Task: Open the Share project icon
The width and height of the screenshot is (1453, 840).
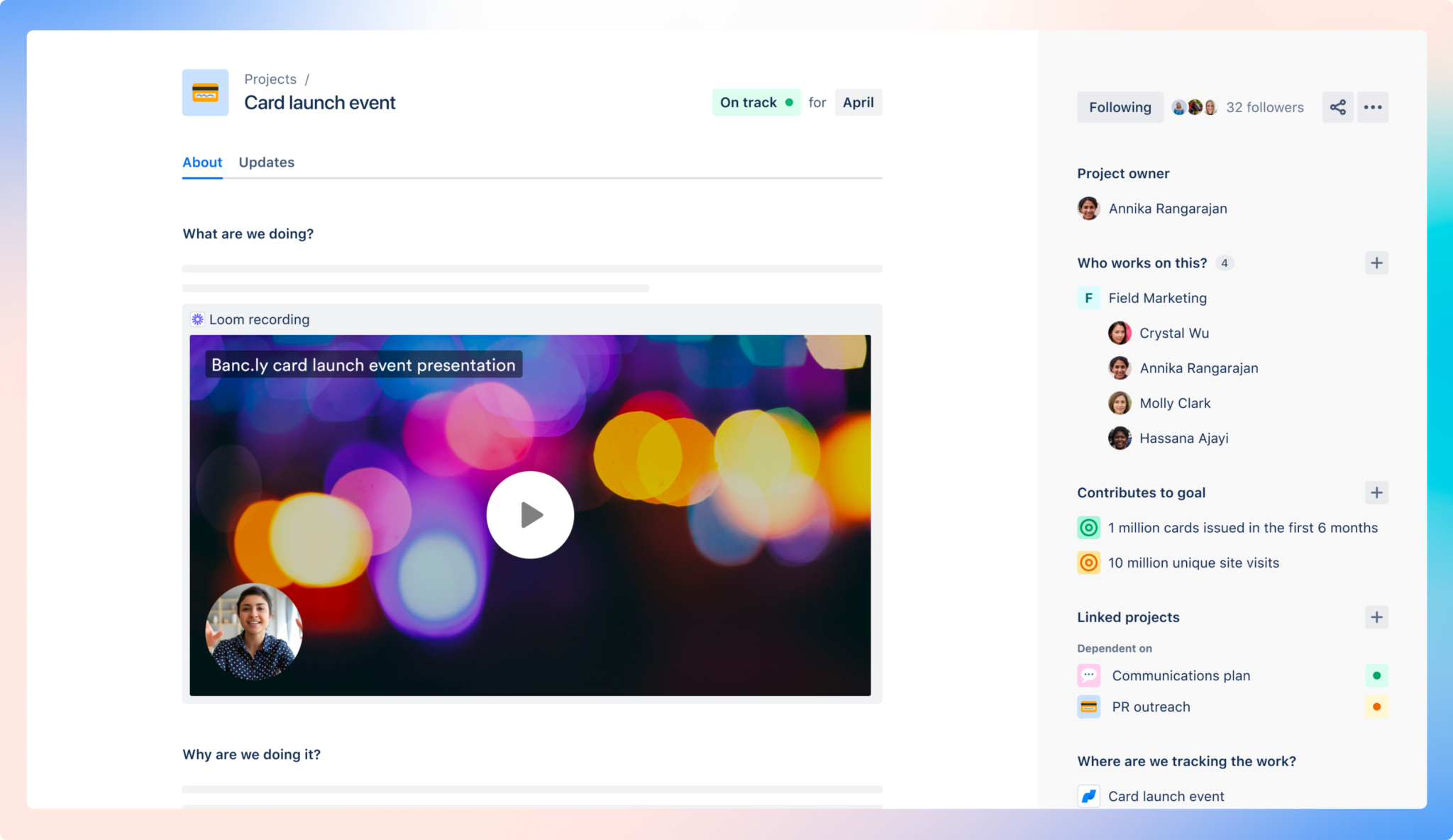Action: [x=1338, y=107]
